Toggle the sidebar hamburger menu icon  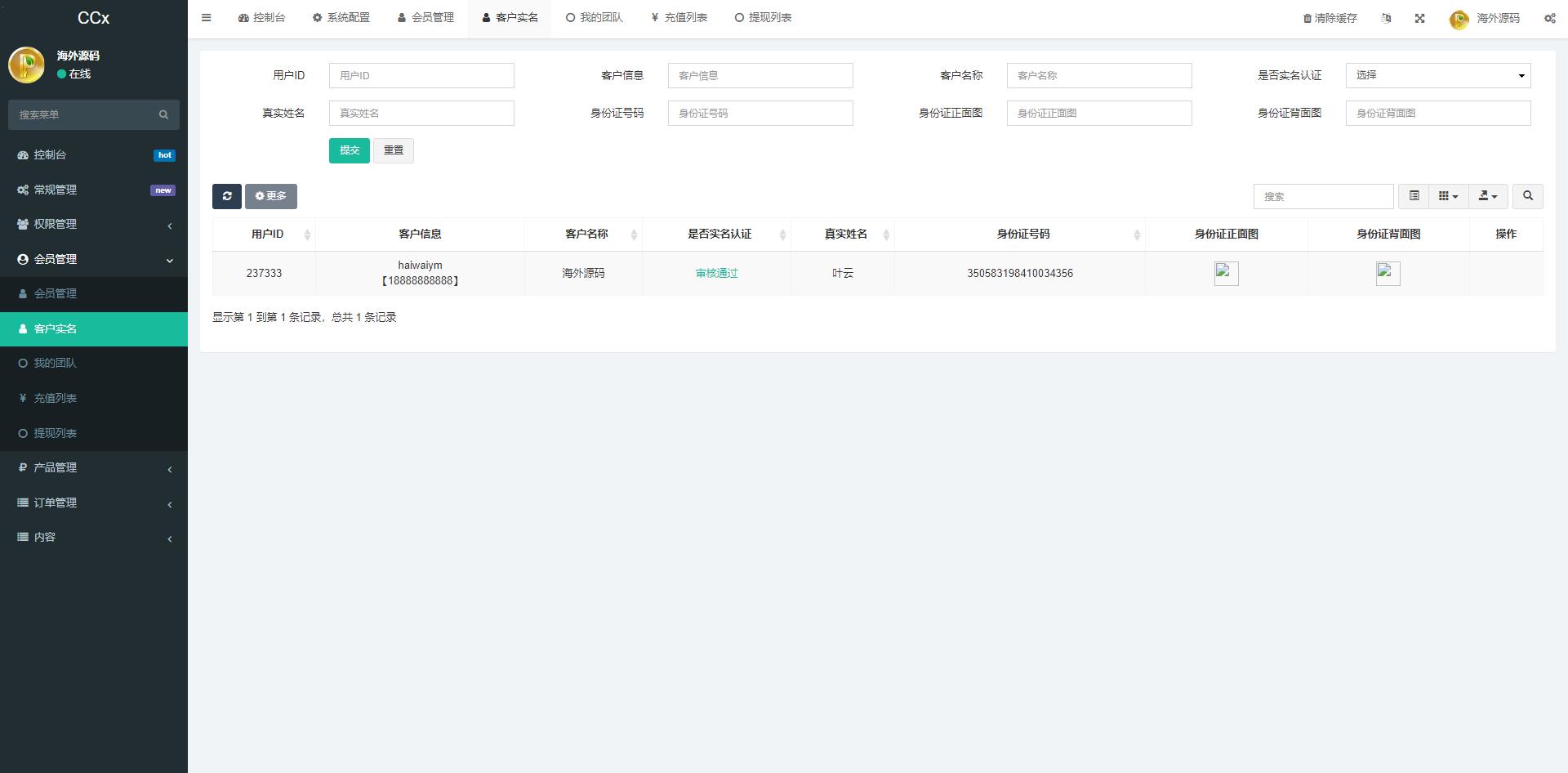[x=206, y=18]
